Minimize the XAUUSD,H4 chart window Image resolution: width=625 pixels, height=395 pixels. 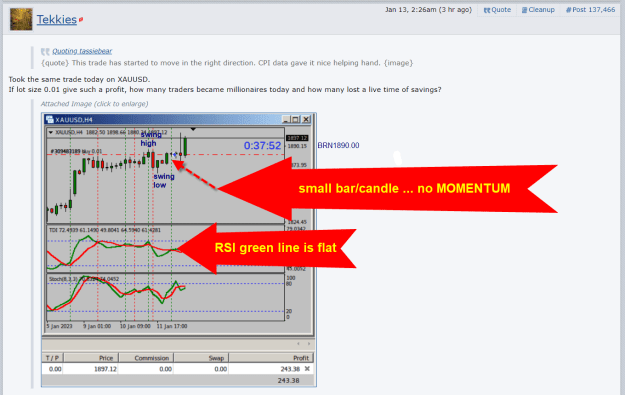coord(286,119)
